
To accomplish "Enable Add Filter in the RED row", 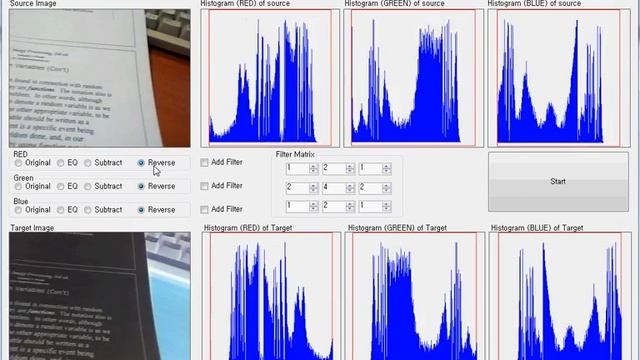I will (222, 162).
